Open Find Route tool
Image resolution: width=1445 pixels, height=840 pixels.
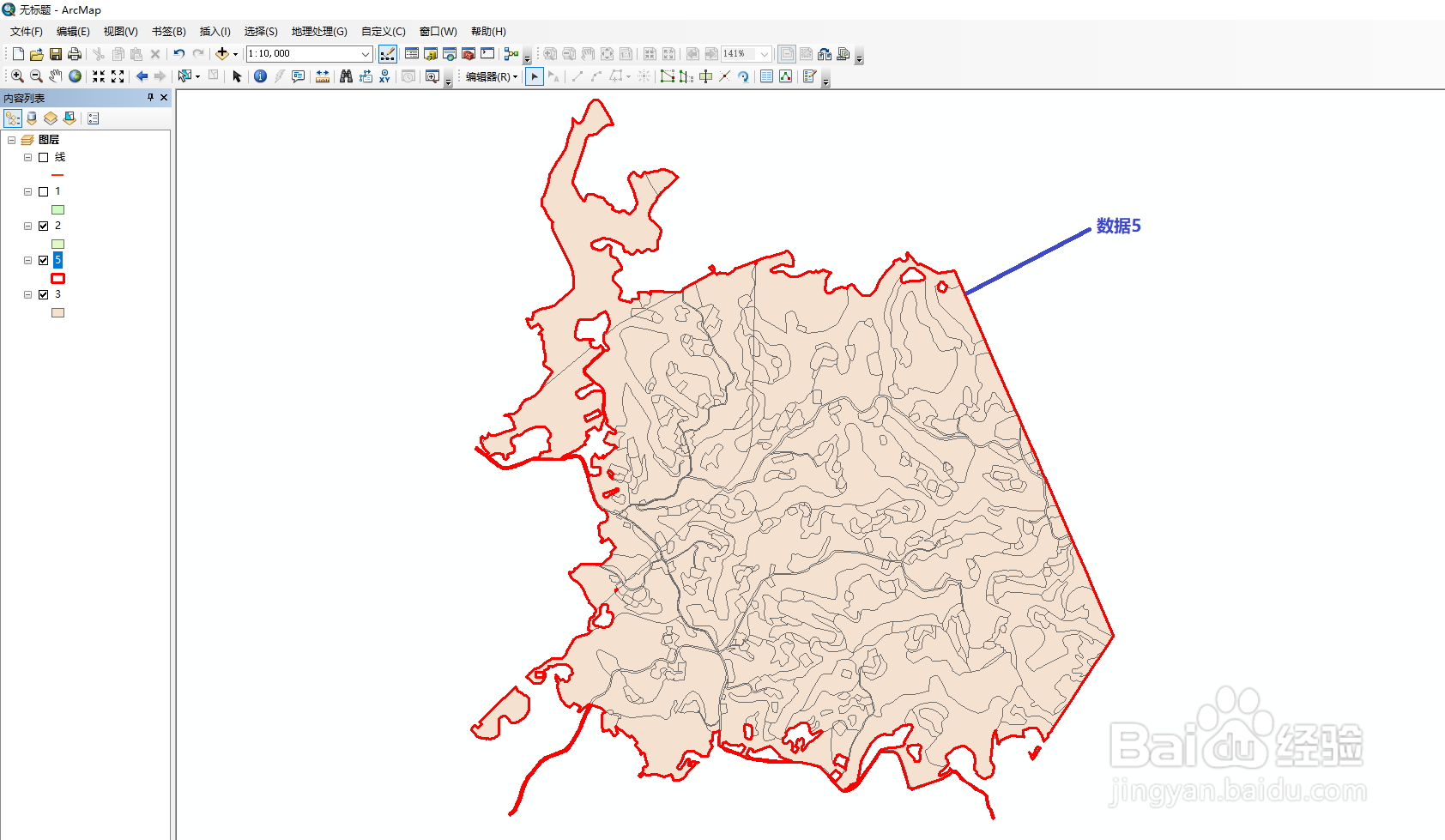coord(366,76)
